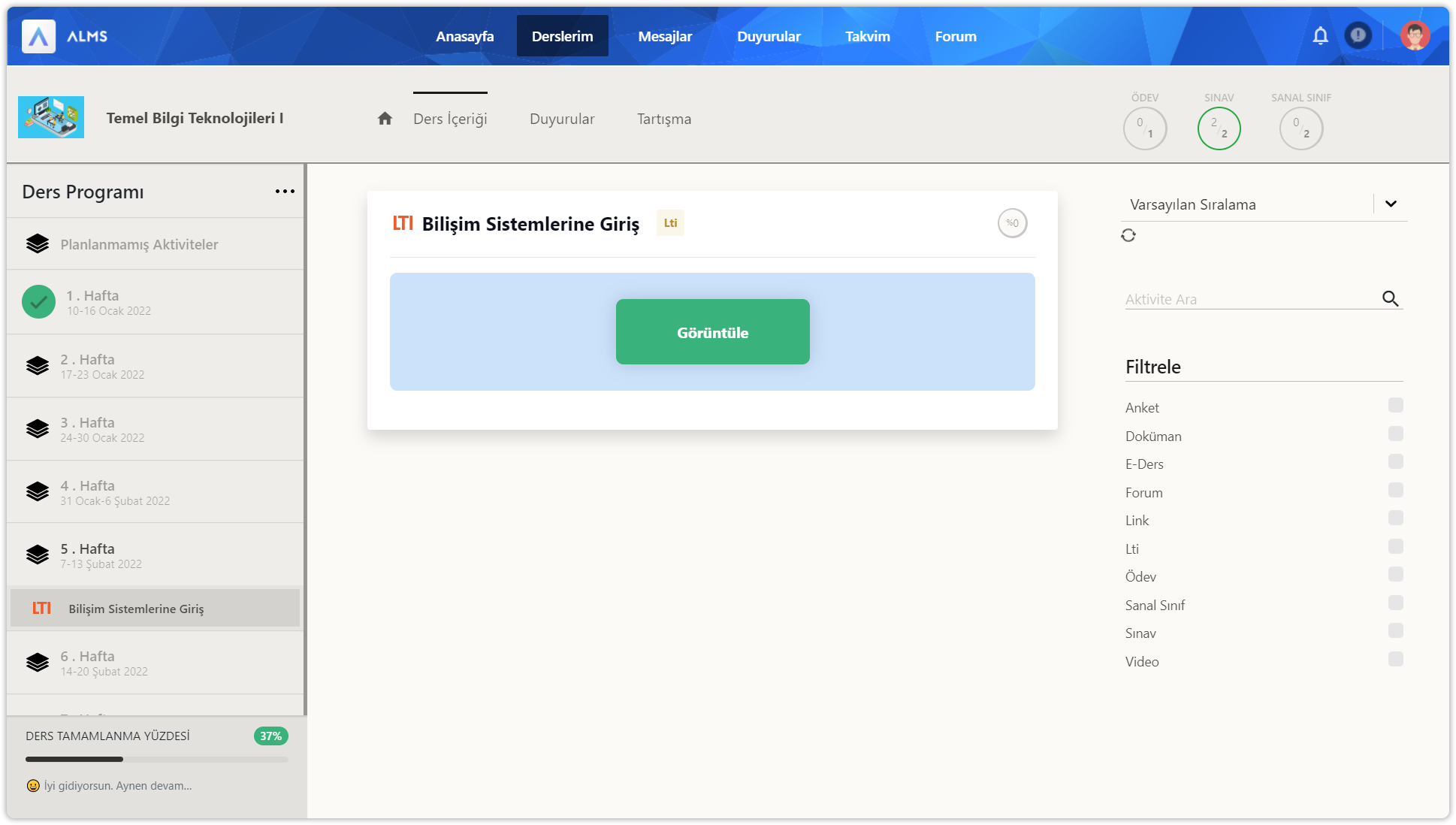The width and height of the screenshot is (1456, 825).
Task: Click the ALMS logo icon
Action: (x=38, y=36)
